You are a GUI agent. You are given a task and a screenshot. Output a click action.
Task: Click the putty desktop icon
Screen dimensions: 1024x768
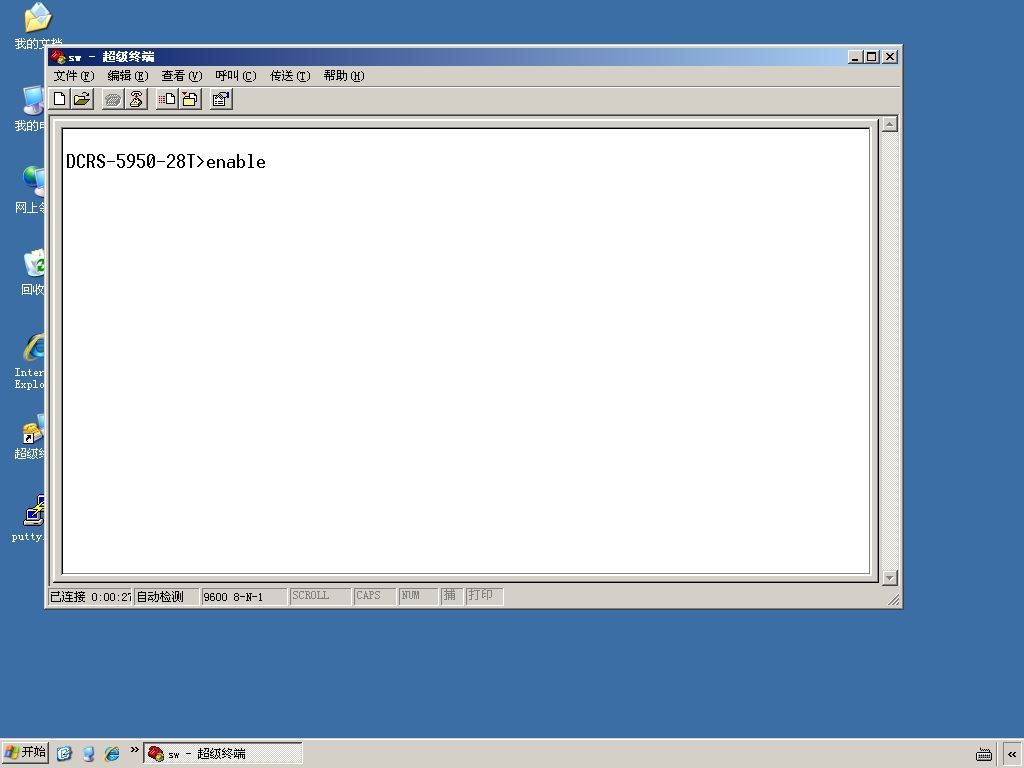coord(30,519)
